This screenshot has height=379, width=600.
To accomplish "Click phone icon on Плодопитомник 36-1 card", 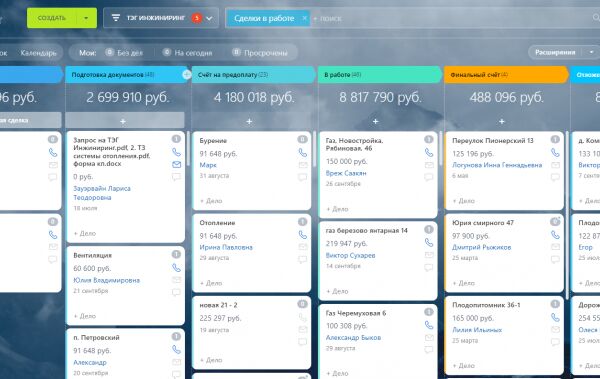I will (x=555, y=317).
